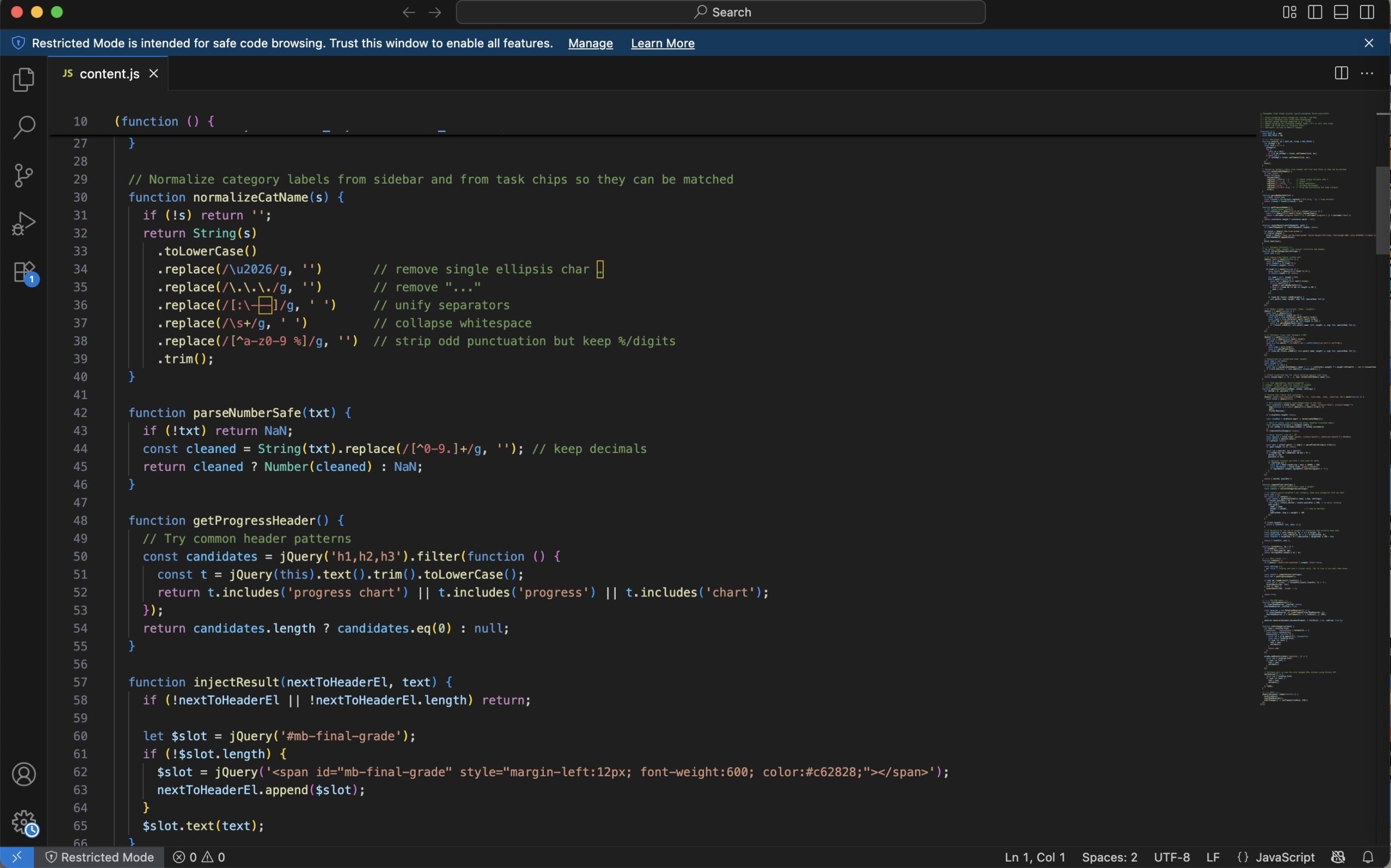Open the Extensions view with badge
Screen dimensions: 1391x868
[x=23, y=272]
